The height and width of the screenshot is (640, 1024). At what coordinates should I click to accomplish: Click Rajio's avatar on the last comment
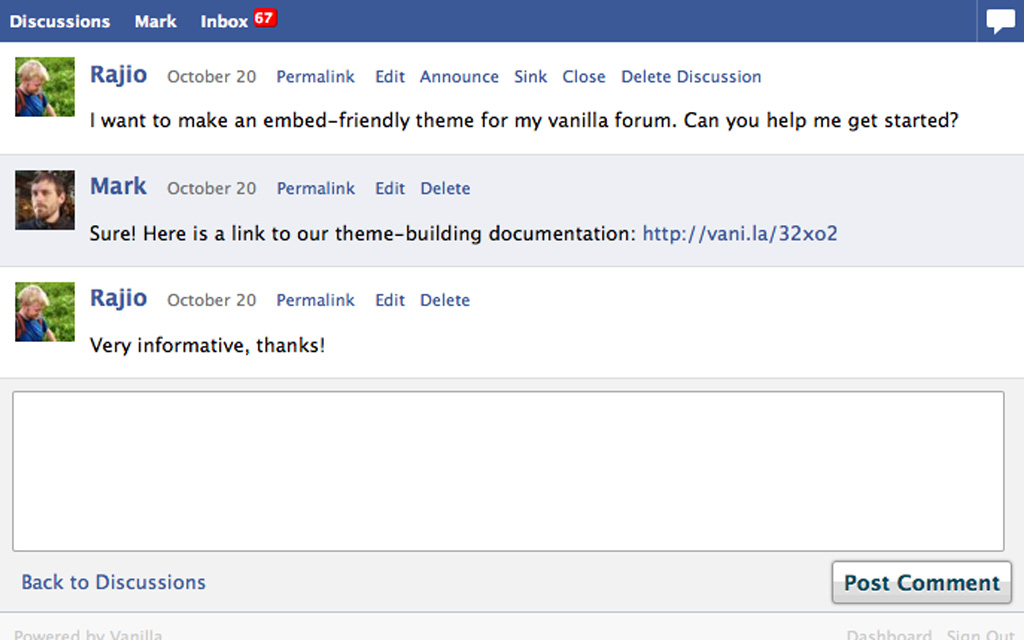click(x=44, y=311)
